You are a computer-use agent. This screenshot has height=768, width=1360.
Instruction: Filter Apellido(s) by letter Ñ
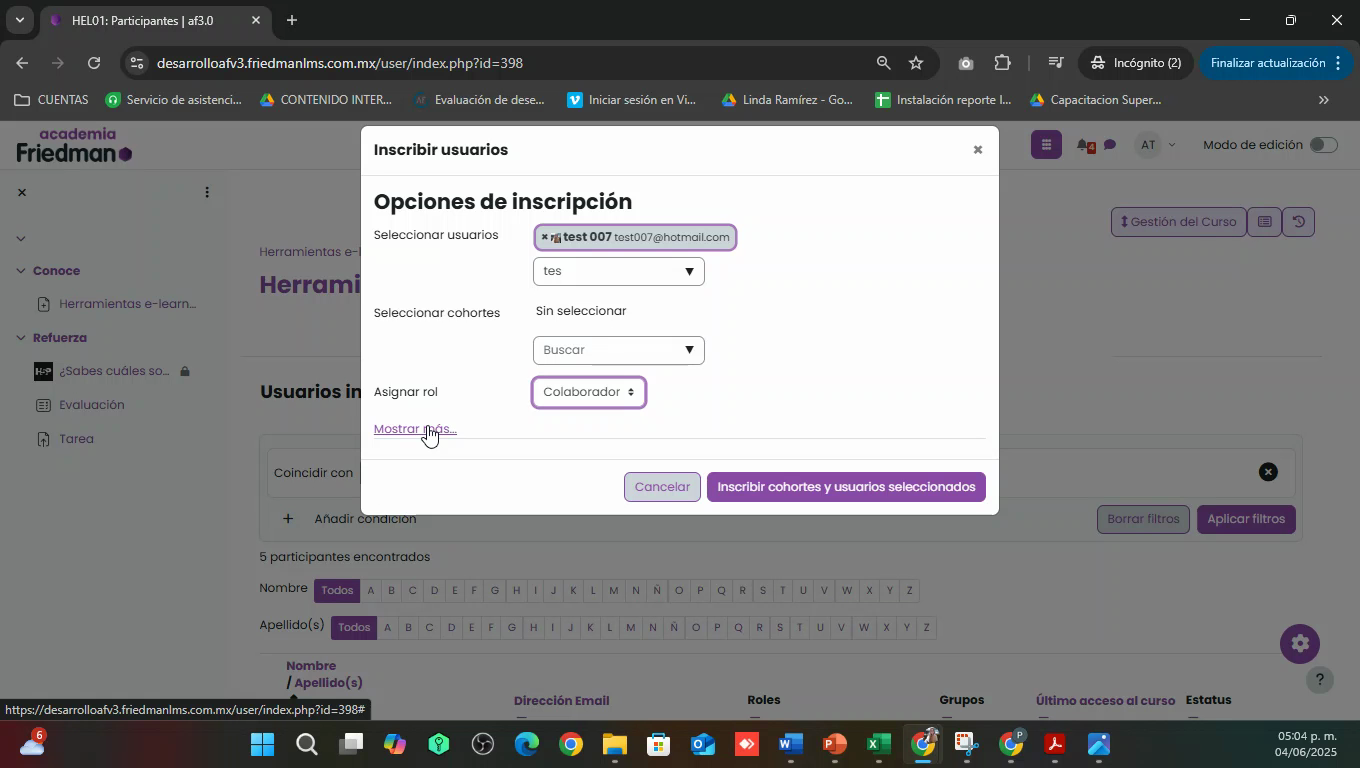tap(674, 627)
